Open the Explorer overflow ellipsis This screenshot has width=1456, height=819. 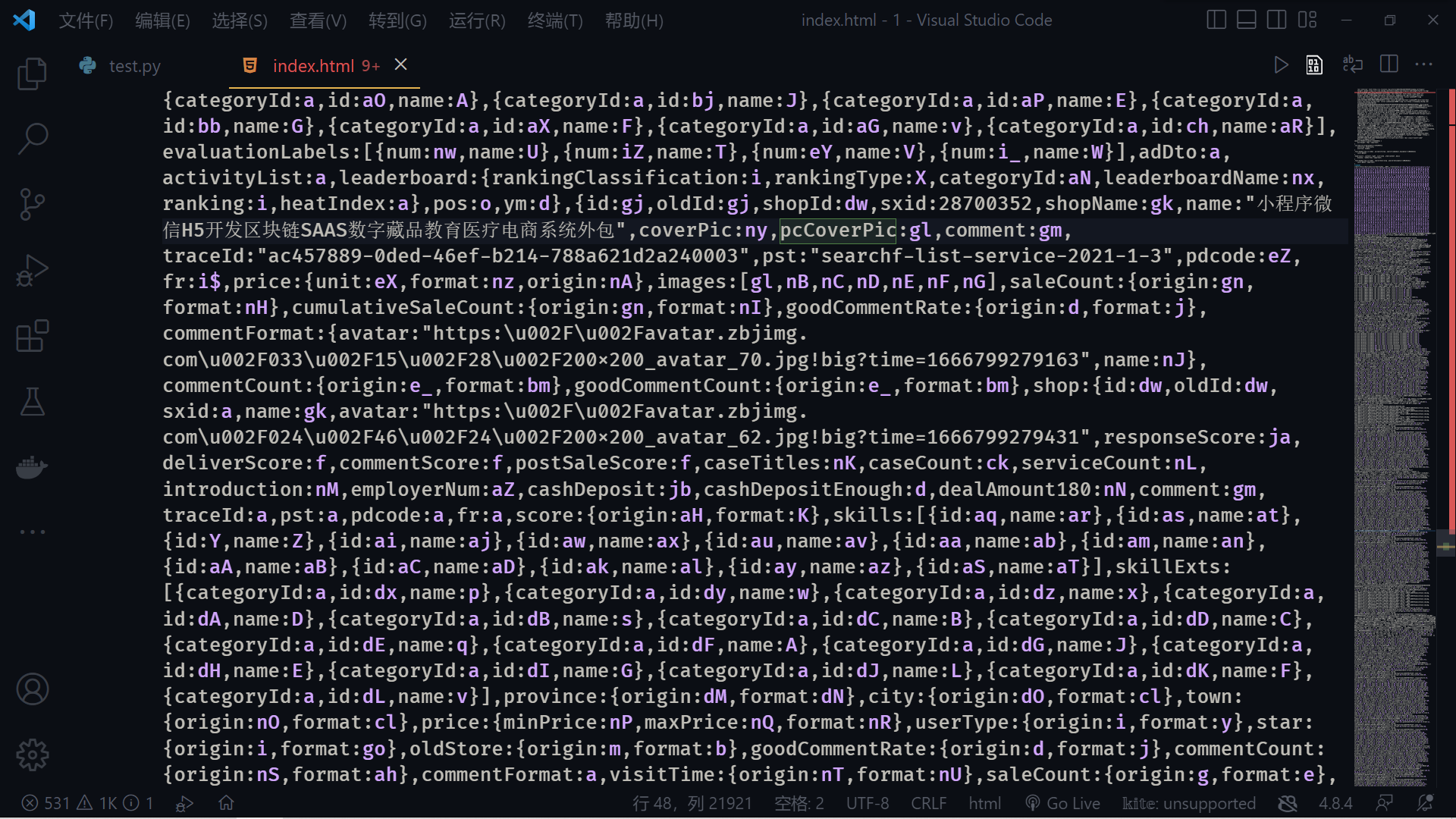pos(32,532)
